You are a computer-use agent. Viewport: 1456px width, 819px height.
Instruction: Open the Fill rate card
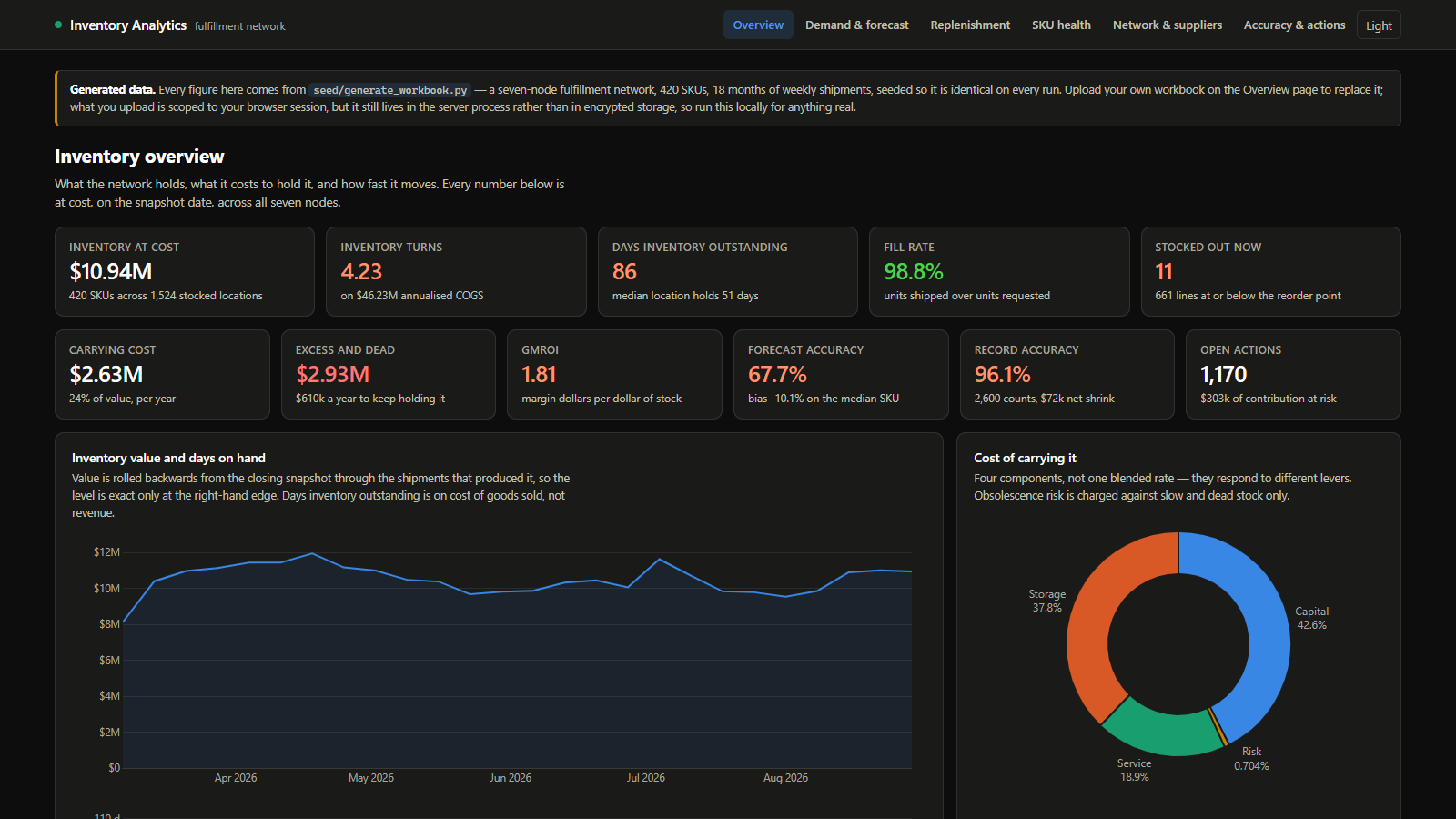tap(999, 271)
